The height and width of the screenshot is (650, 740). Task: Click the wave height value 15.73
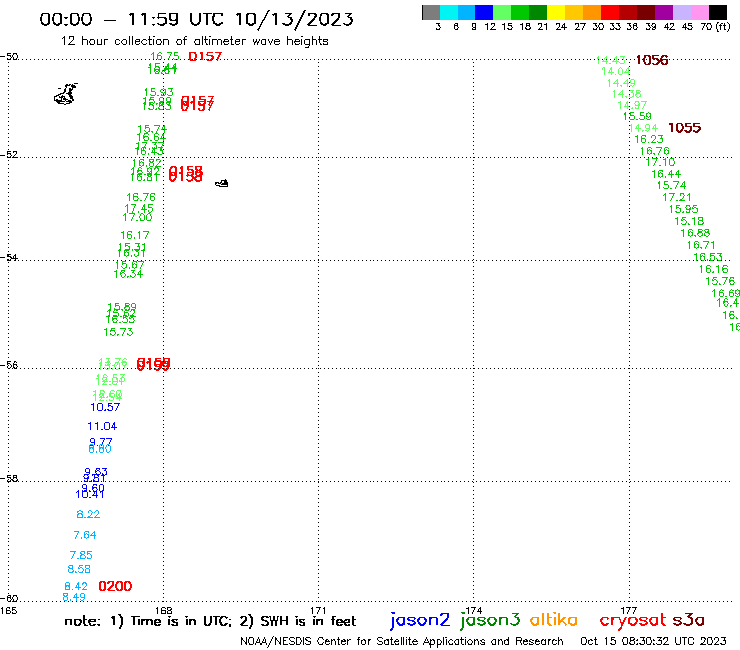118,332
